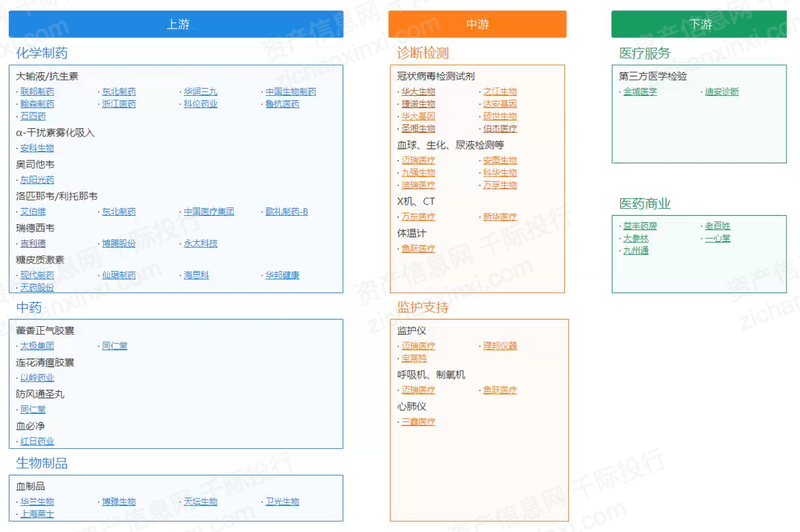The width and height of the screenshot is (800, 532).
Task: Click the 东阳光药 link
Action: point(37,180)
